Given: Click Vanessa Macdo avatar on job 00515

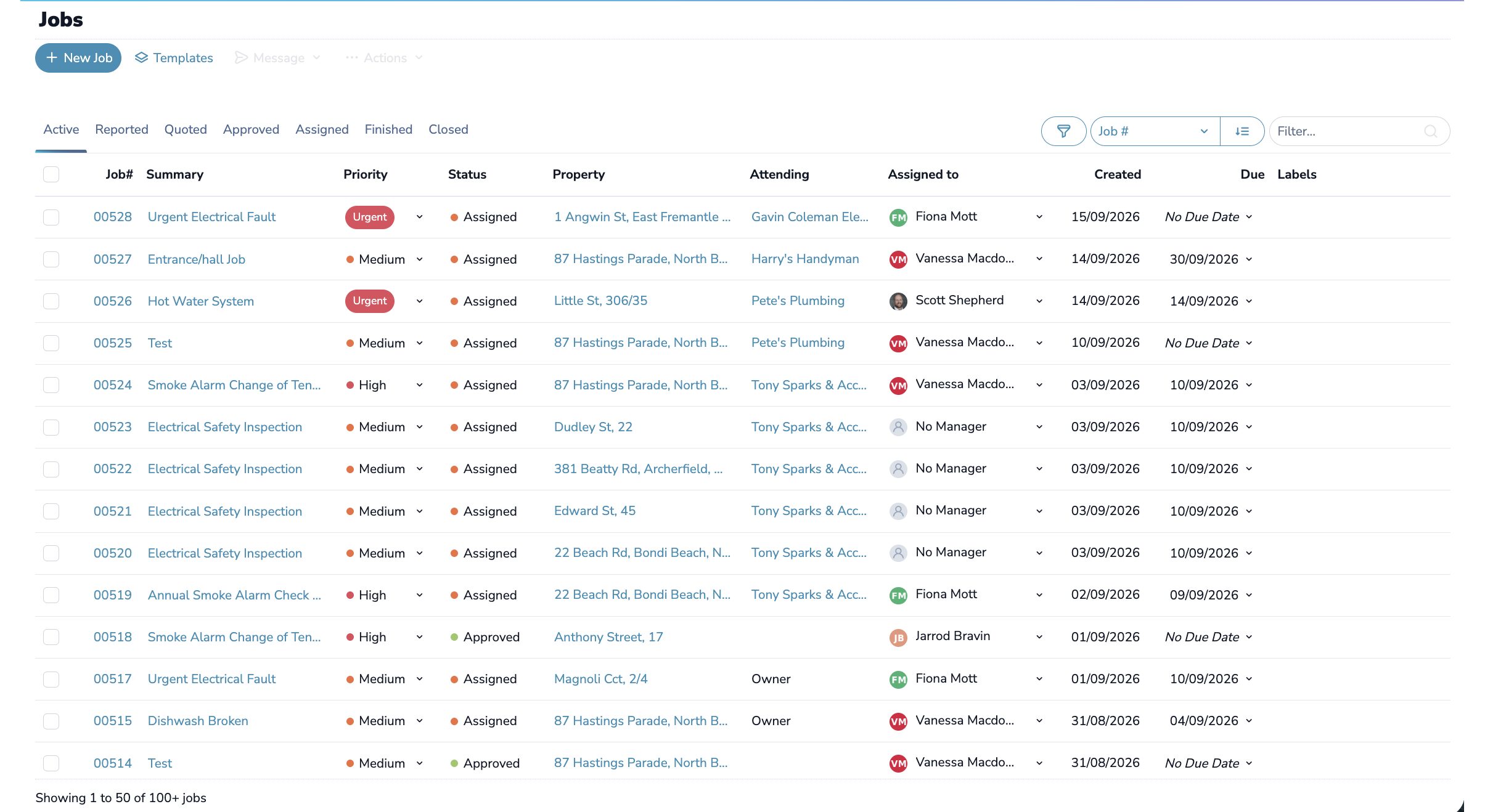Looking at the screenshot, I should click(x=898, y=721).
